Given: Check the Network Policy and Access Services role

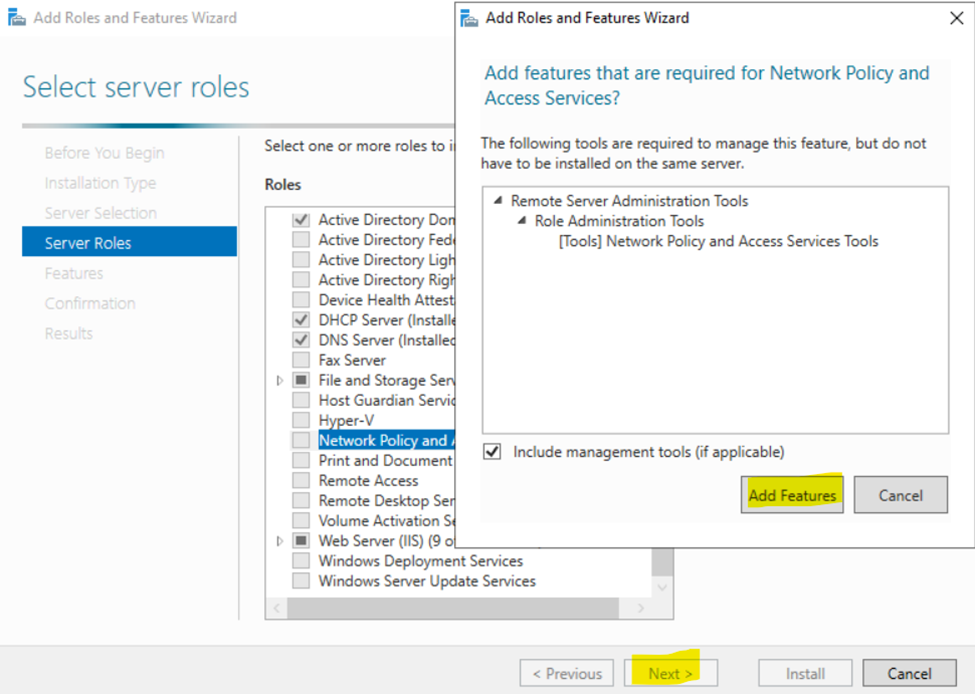Looking at the screenshot, I should pos(301,440).
